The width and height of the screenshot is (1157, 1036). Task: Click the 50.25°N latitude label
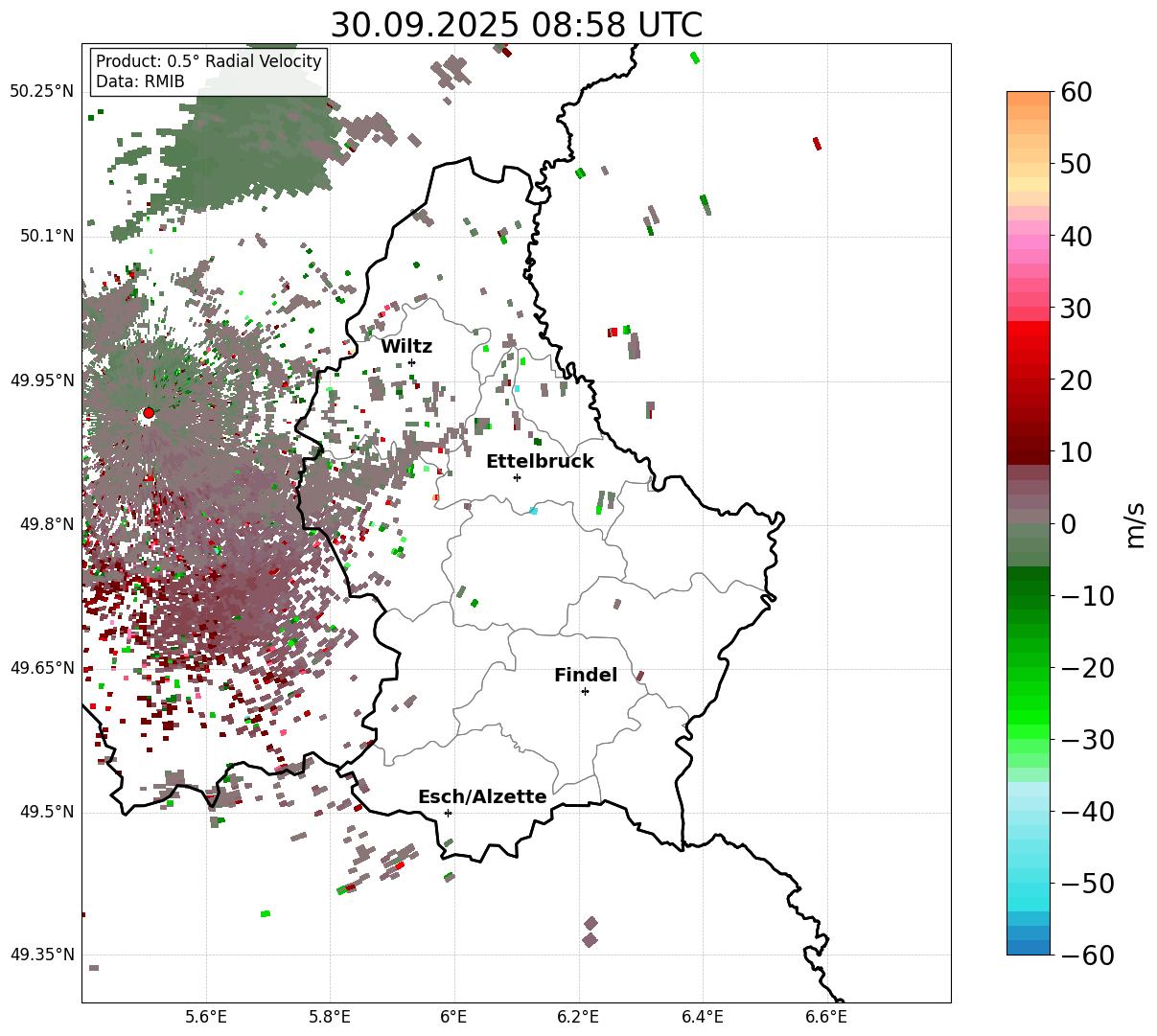(x=41, y=92)
